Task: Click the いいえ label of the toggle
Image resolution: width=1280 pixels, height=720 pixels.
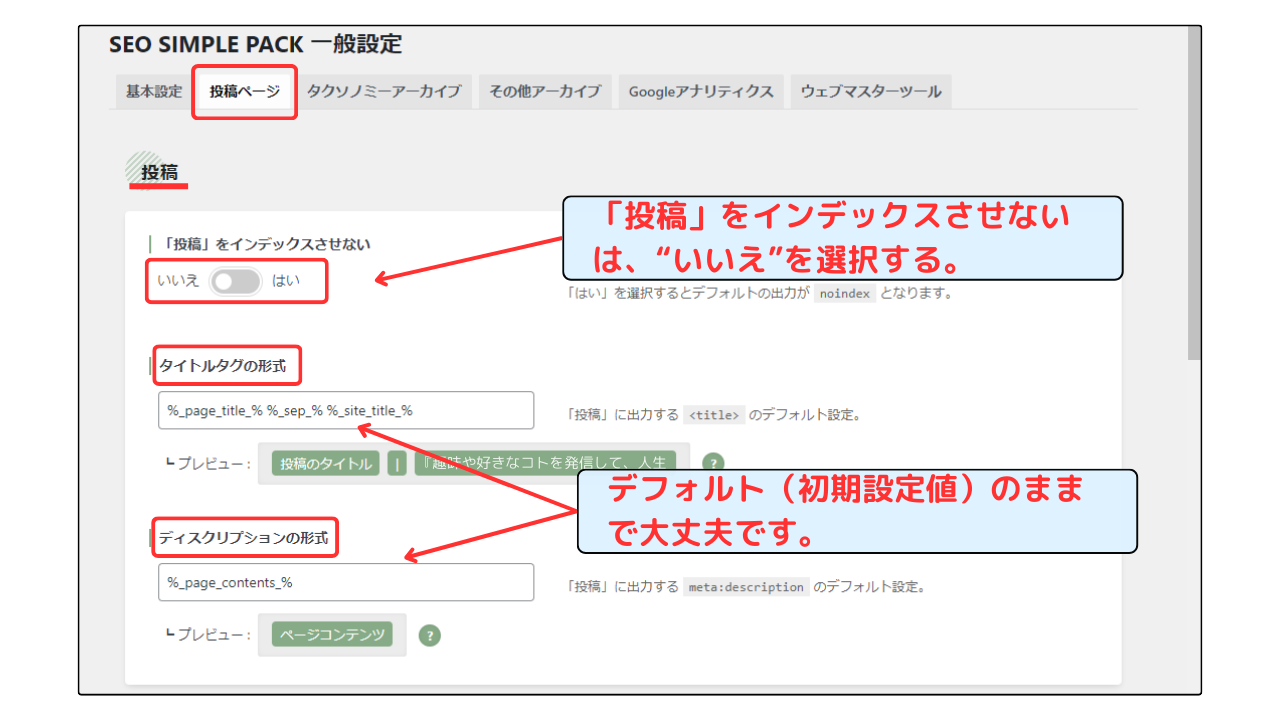Action: [x=178, y=282]
